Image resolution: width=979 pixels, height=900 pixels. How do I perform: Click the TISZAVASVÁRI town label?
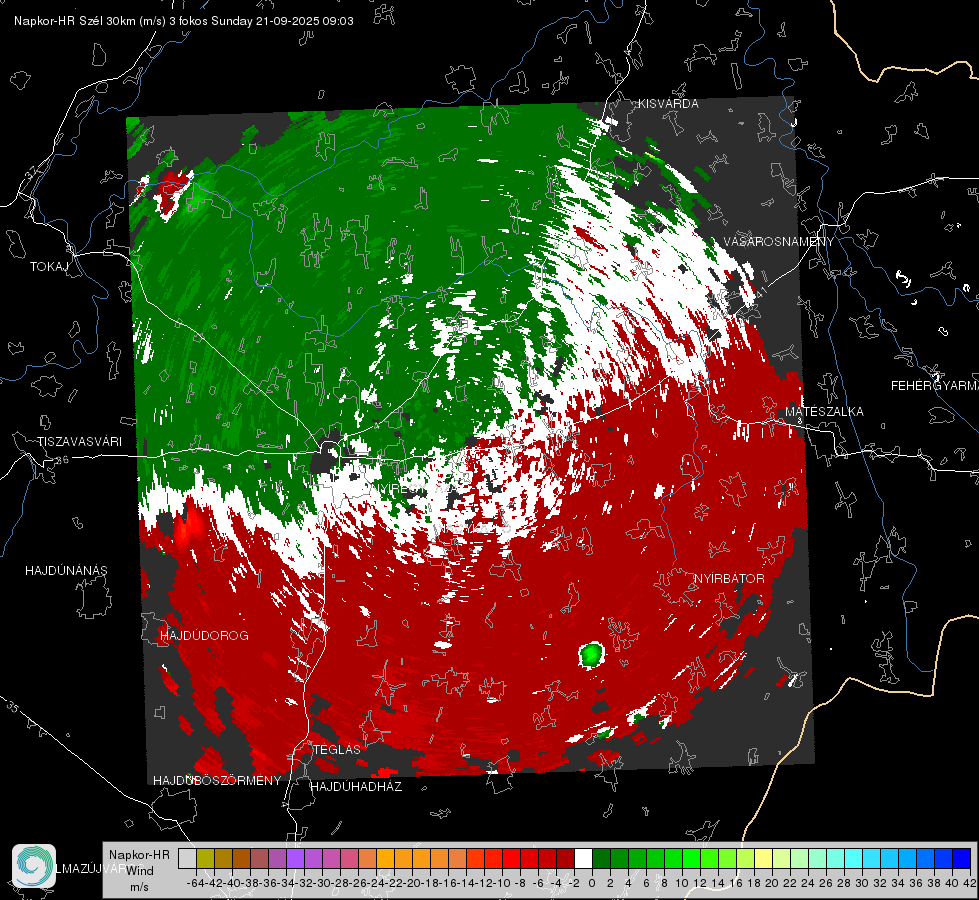pos(79,442)
